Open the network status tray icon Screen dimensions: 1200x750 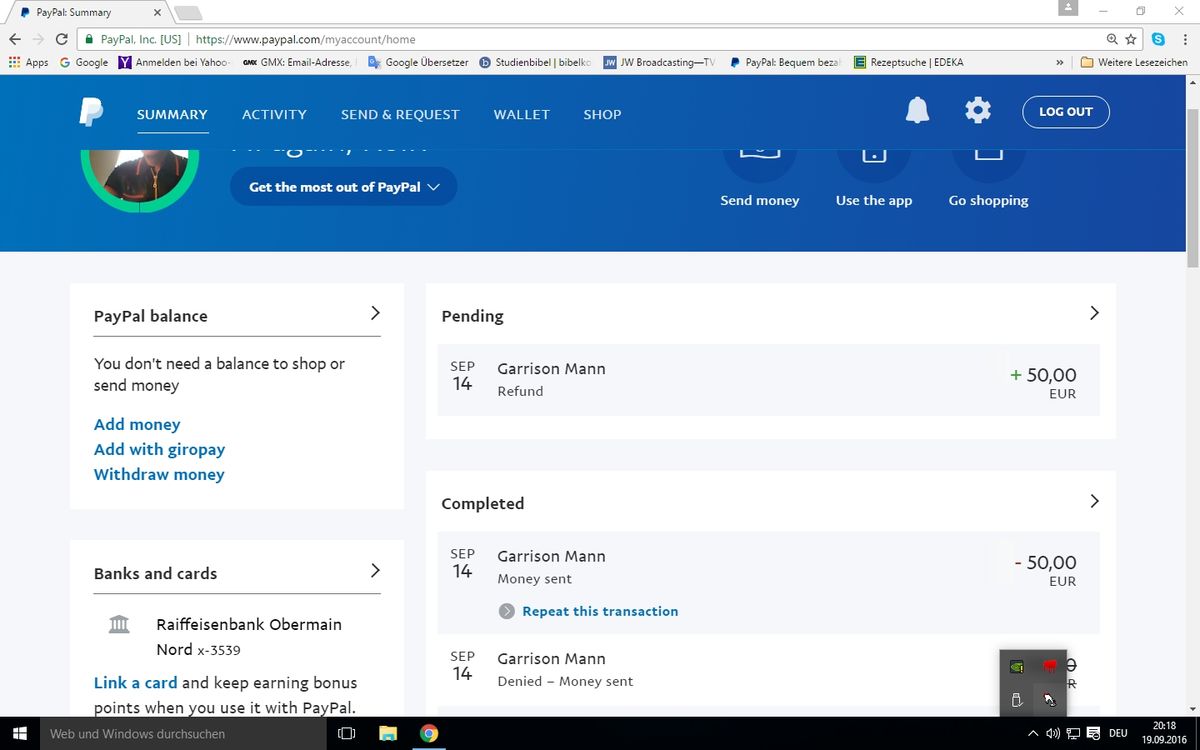pos(1073,733)
